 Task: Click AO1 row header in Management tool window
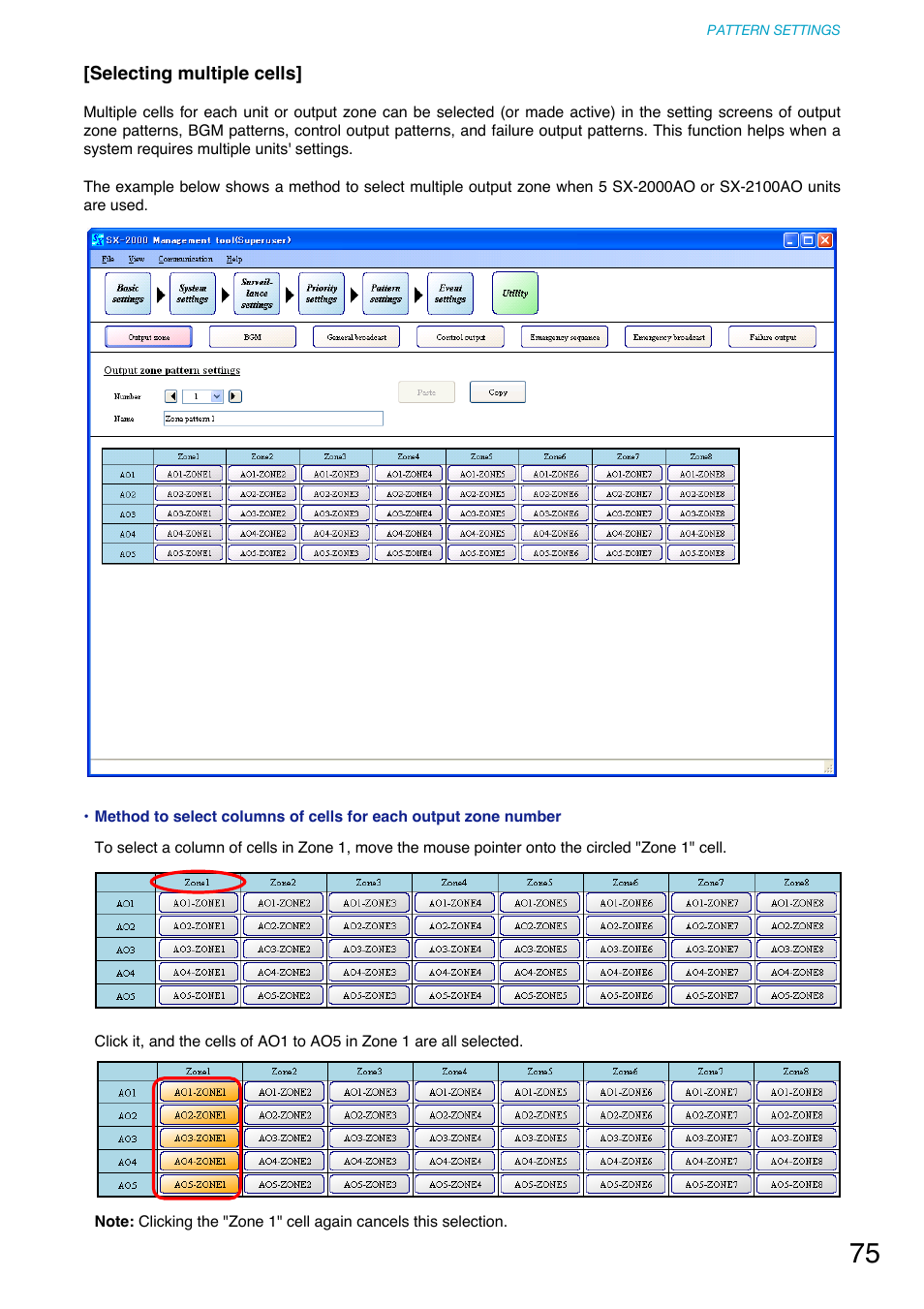128,475
